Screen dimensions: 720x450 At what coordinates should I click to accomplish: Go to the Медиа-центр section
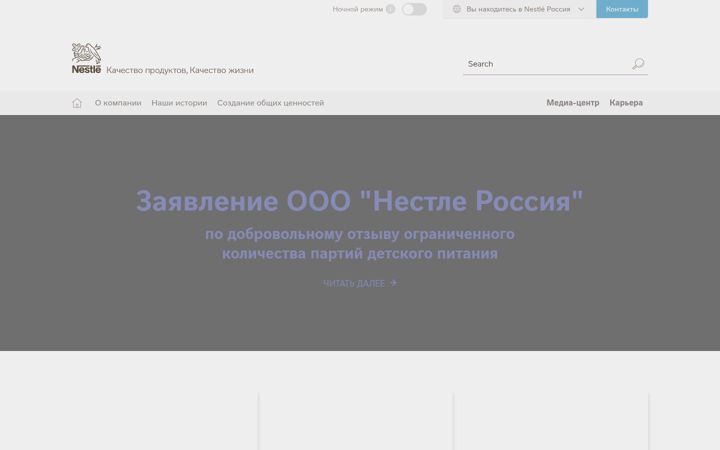[573, 103]
